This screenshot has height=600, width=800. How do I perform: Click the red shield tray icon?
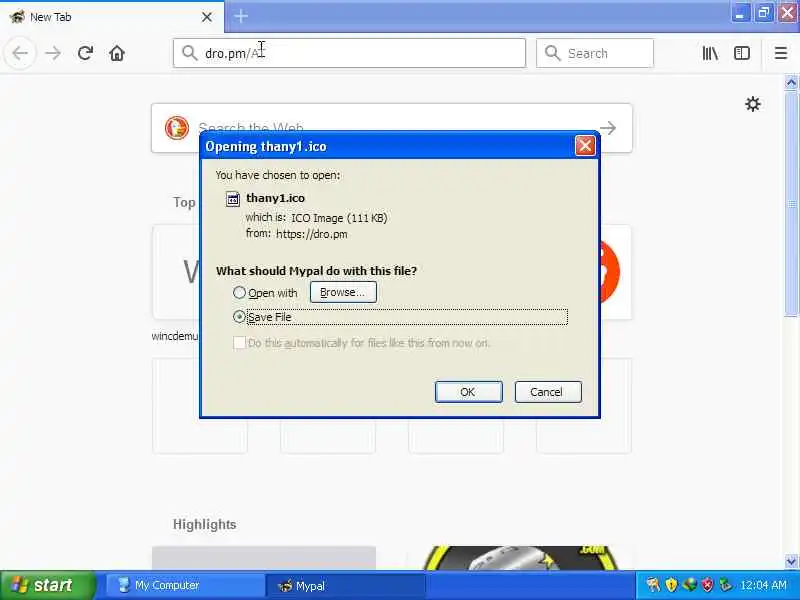click(x=707, y=585)
